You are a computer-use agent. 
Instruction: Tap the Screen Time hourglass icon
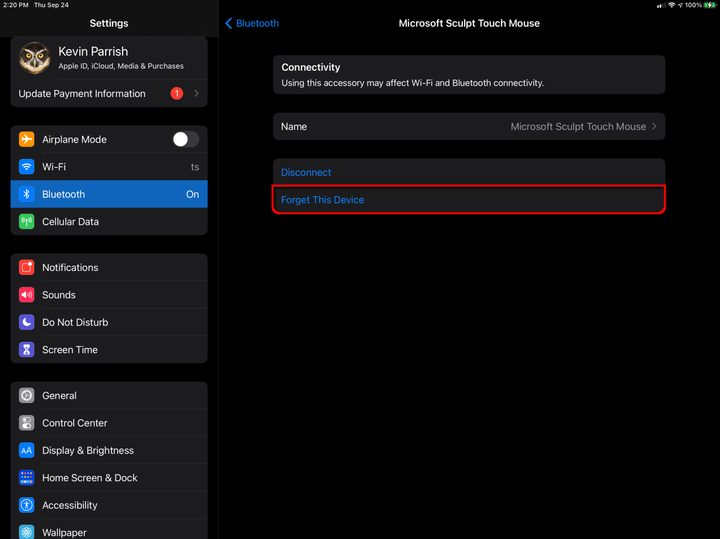(27, 350)
